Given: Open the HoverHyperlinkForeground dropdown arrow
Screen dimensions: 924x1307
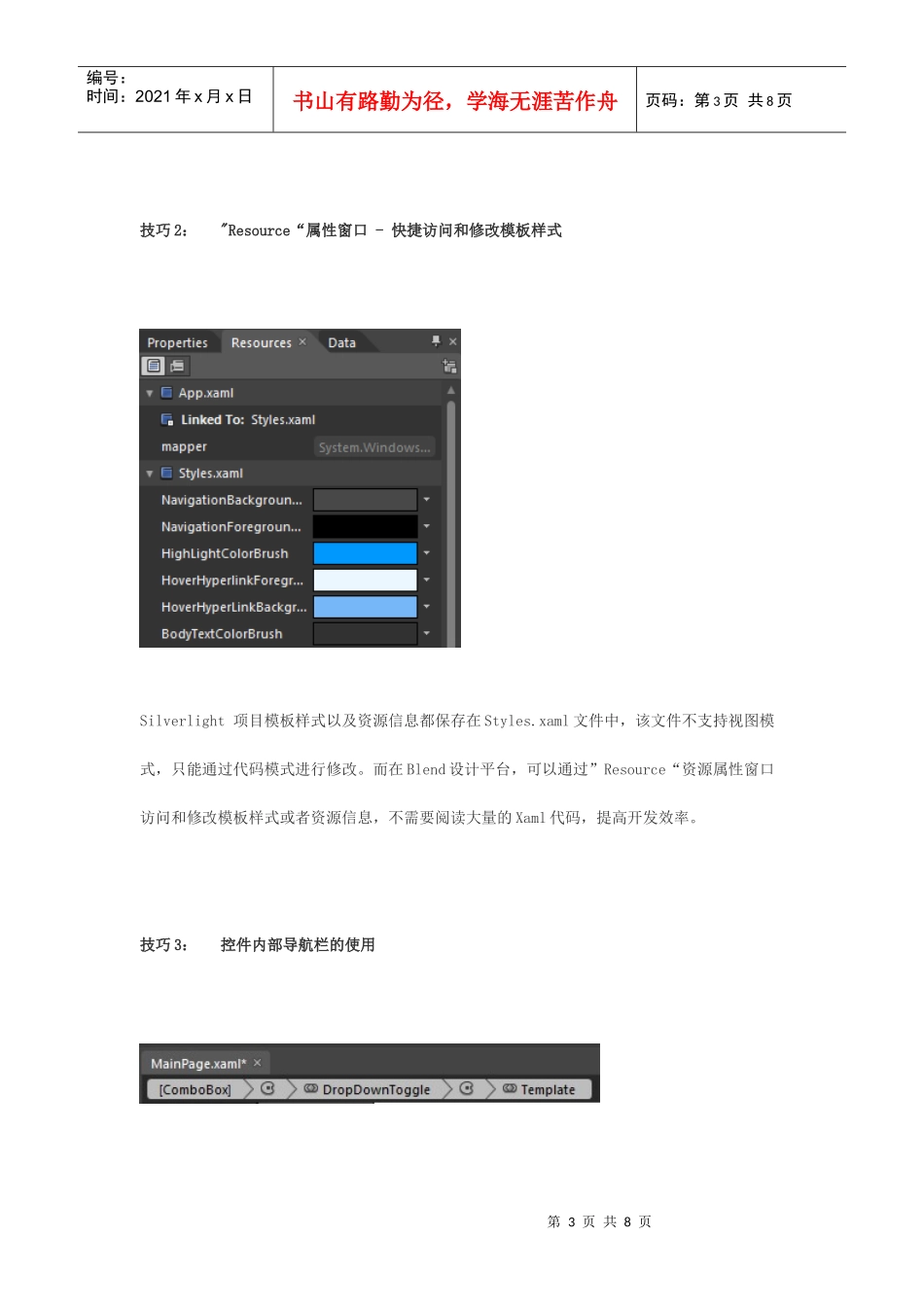Looking at the screenshot, I should click(426, 580).
